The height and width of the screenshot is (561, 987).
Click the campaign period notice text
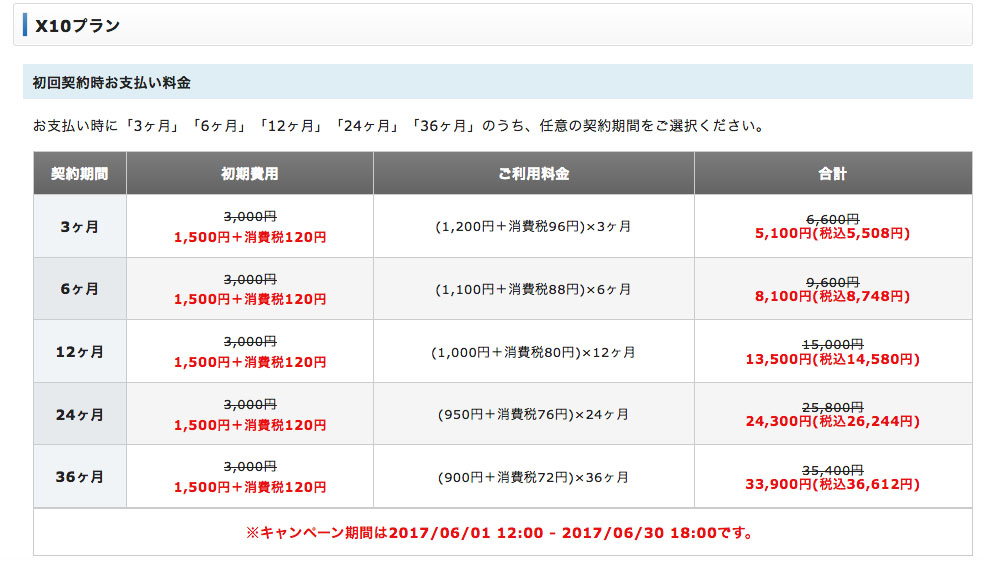(x=501, y=533)
